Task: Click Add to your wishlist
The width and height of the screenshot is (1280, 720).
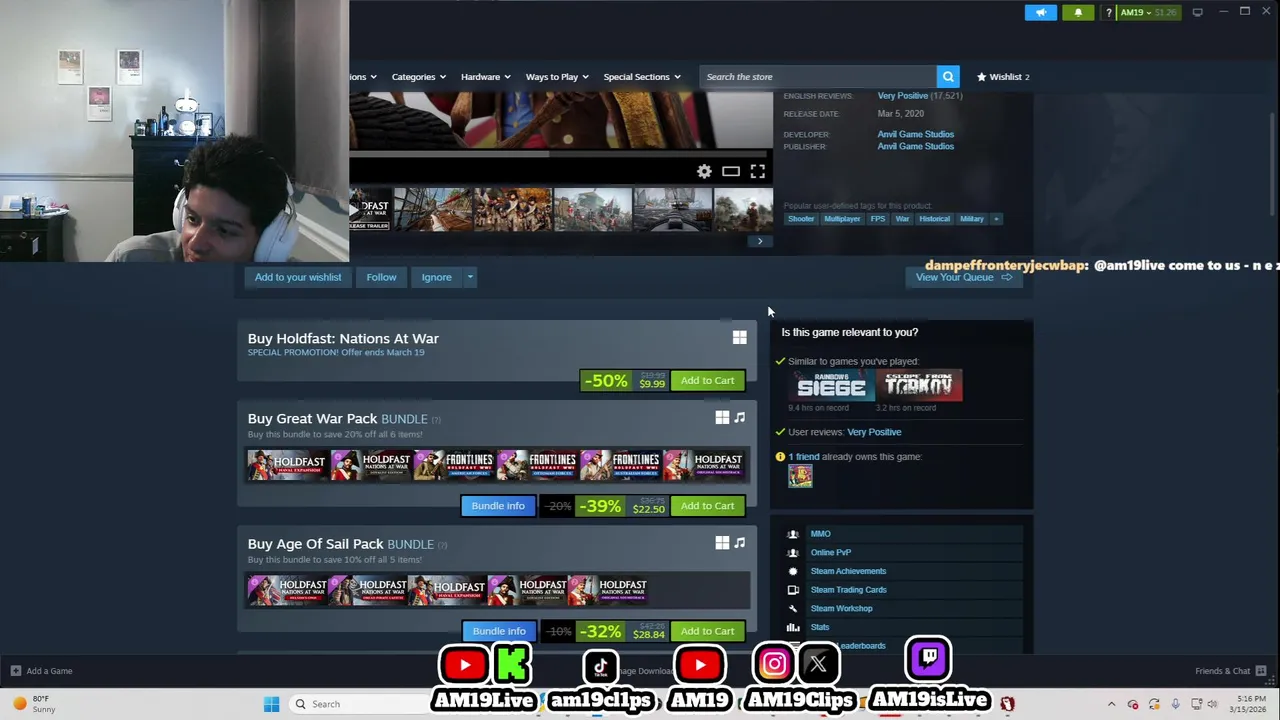Action: point(298,277)
